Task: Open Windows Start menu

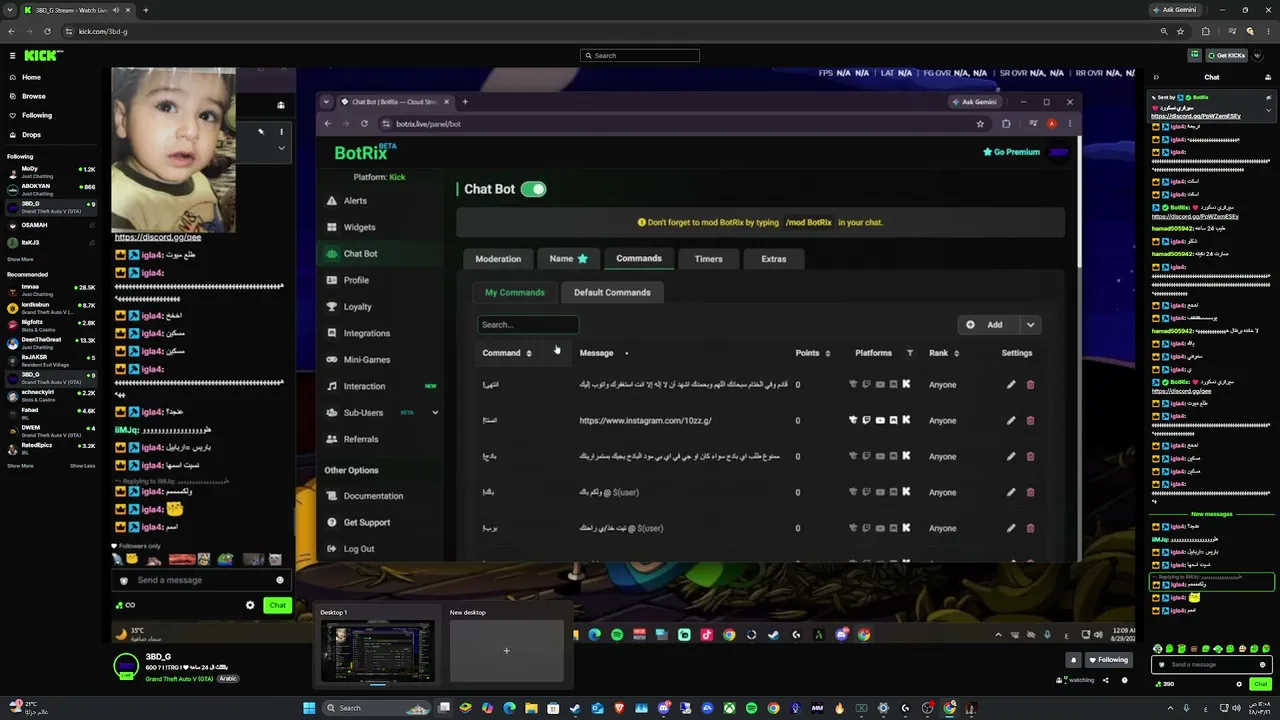Action: (x=309, y=708)
